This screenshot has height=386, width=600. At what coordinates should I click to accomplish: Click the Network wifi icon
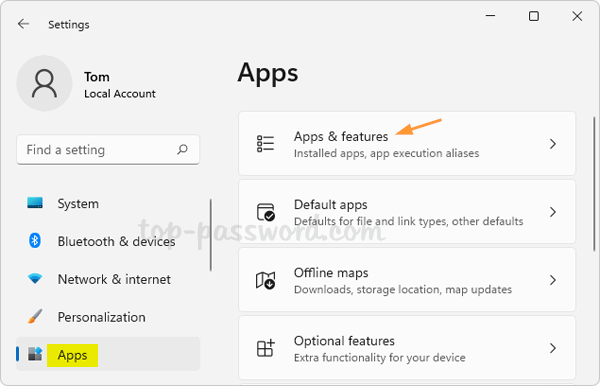(x=35, y=279)
